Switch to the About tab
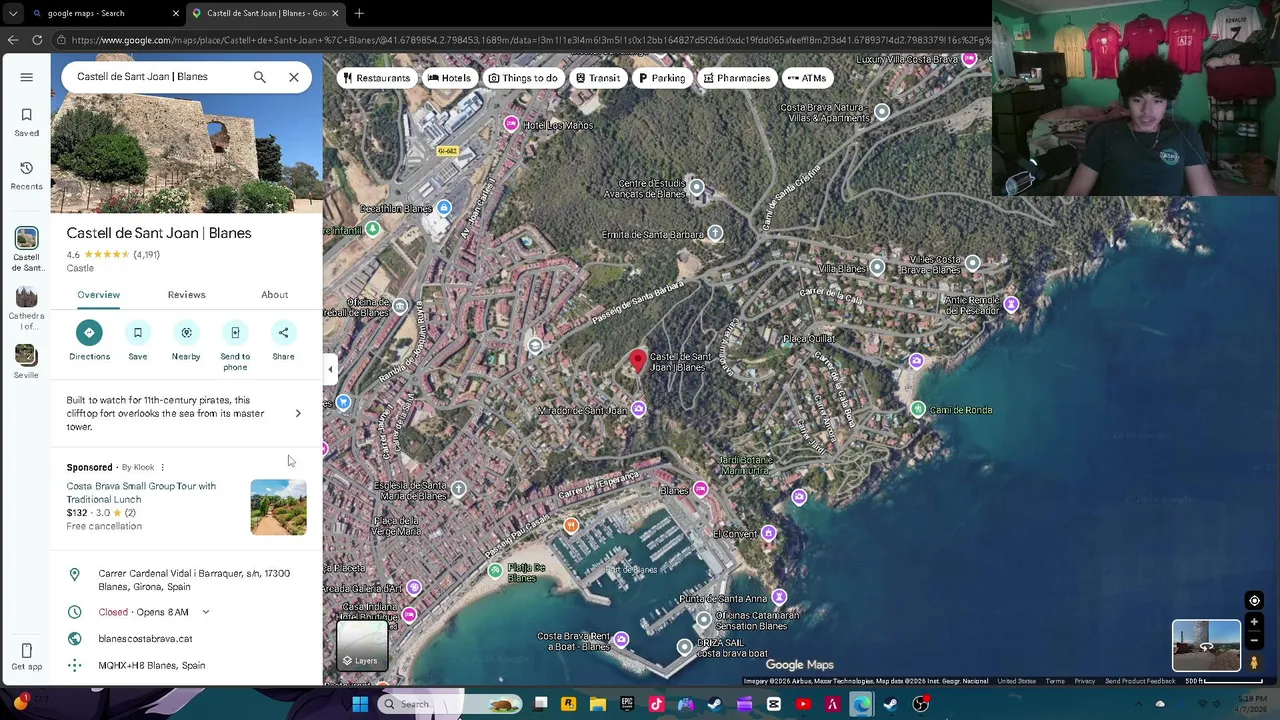 click(274, 295)
